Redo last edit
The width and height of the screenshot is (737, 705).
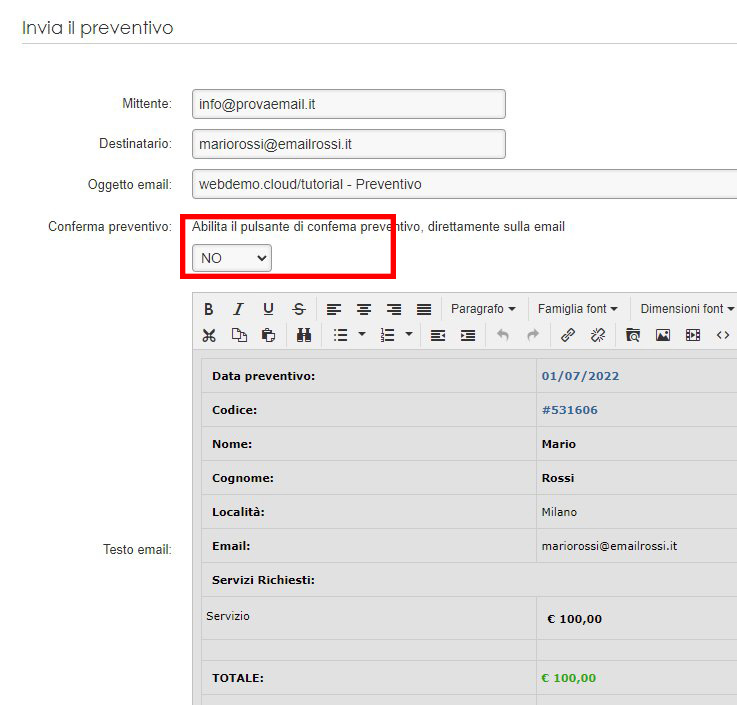pyautogui.click(x=533, y=335)
